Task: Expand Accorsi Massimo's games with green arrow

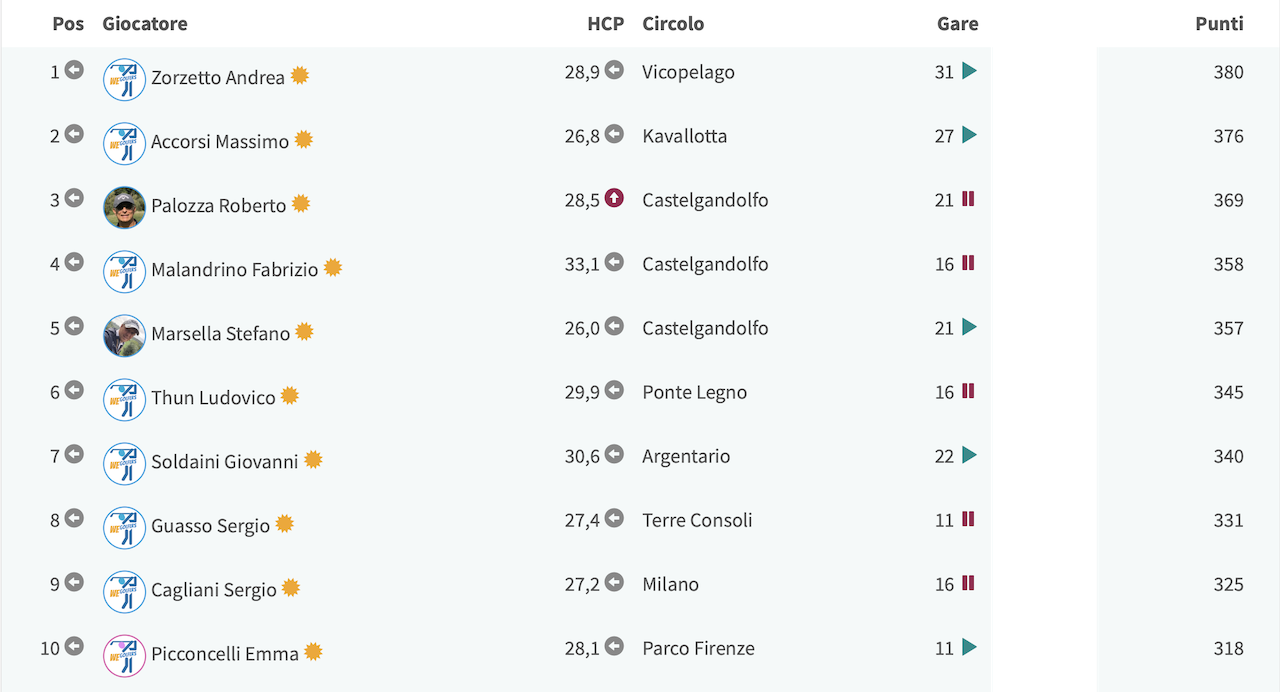Action: tap(969, 135)
